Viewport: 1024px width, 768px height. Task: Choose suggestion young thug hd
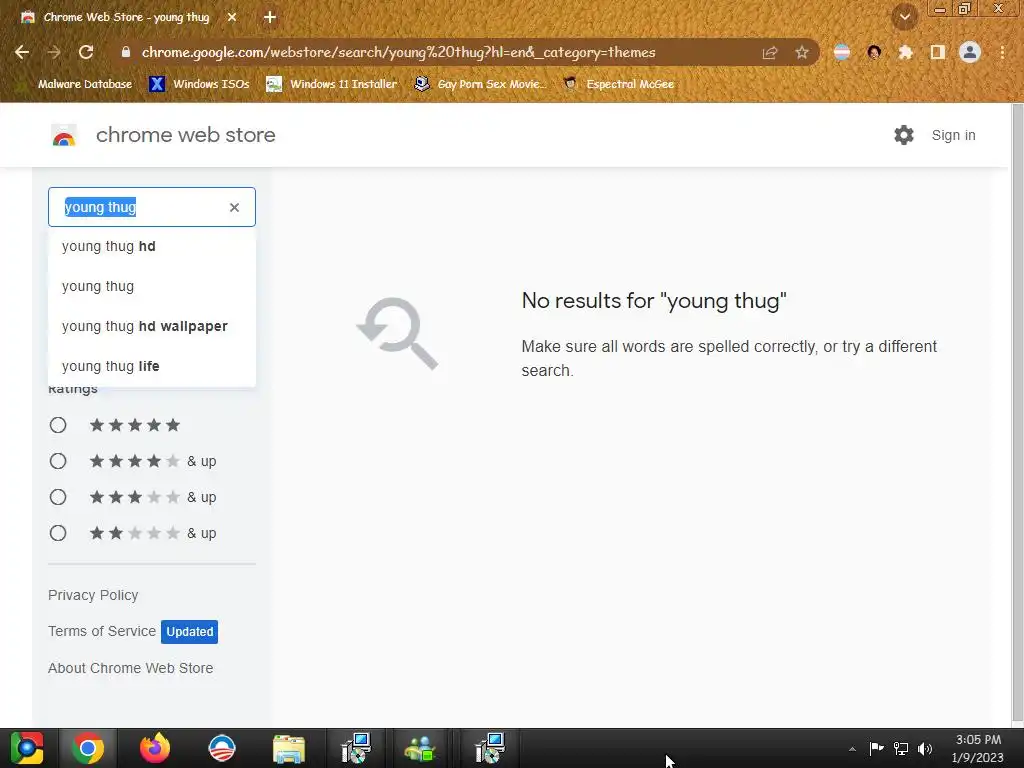click(152, 247)
